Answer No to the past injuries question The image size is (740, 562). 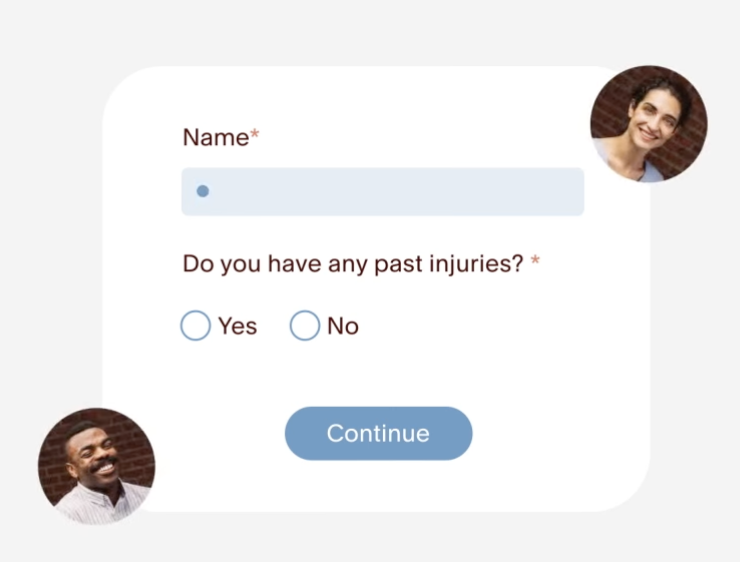(x=304, y=326)
